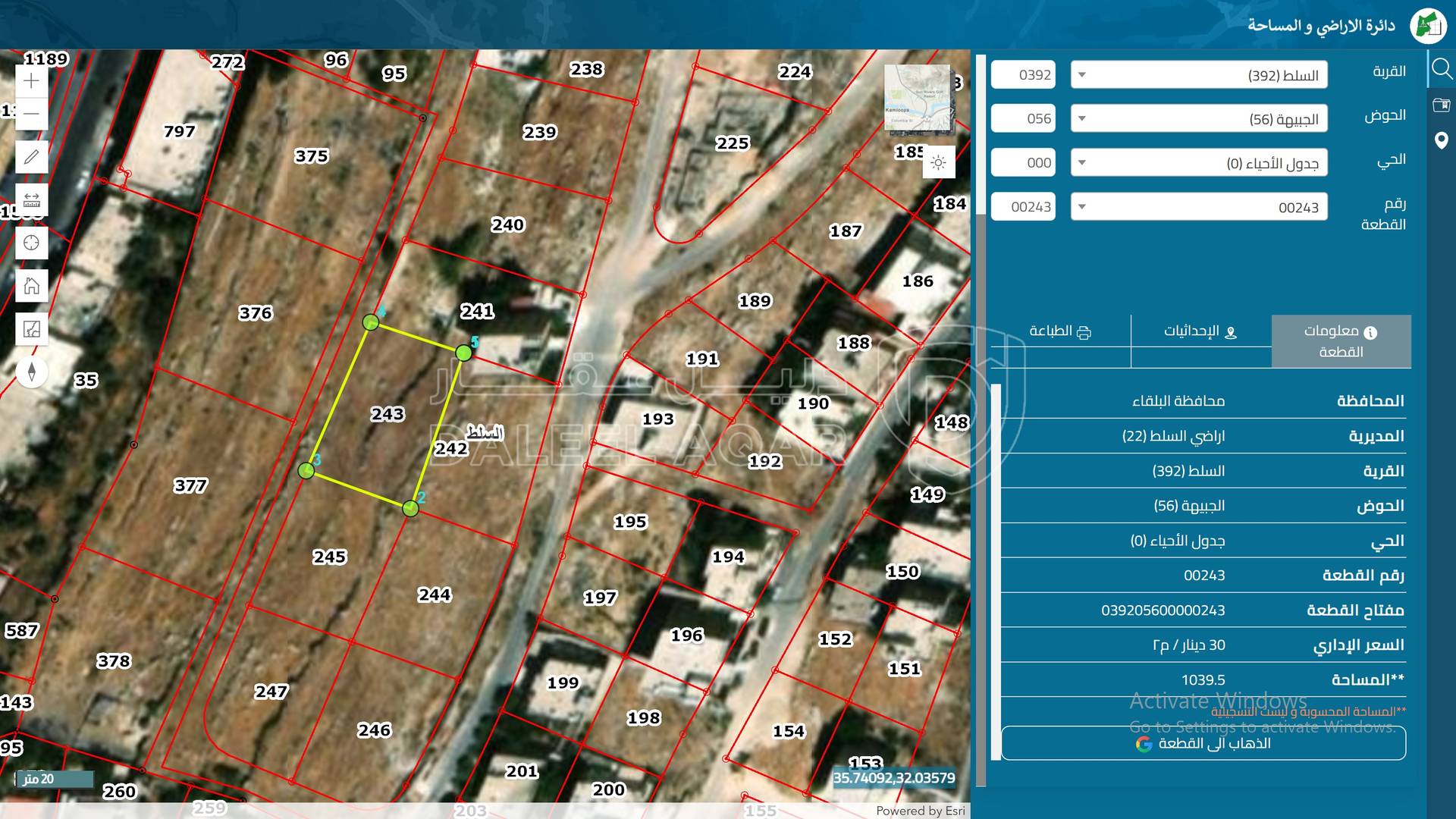Switch to the الإحداثيات coordinates tab
Screen dimensions: 1456x819
(x=1200, y=331)
